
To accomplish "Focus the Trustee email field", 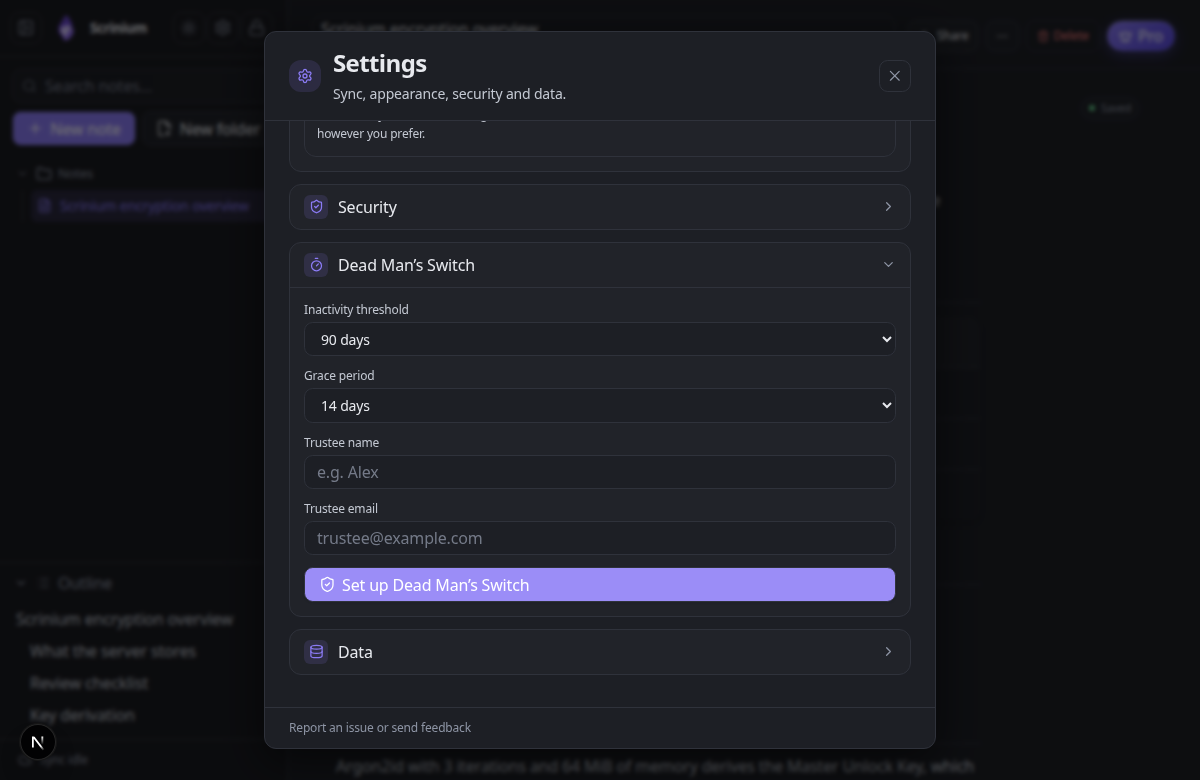I will [x=600, y=538].
